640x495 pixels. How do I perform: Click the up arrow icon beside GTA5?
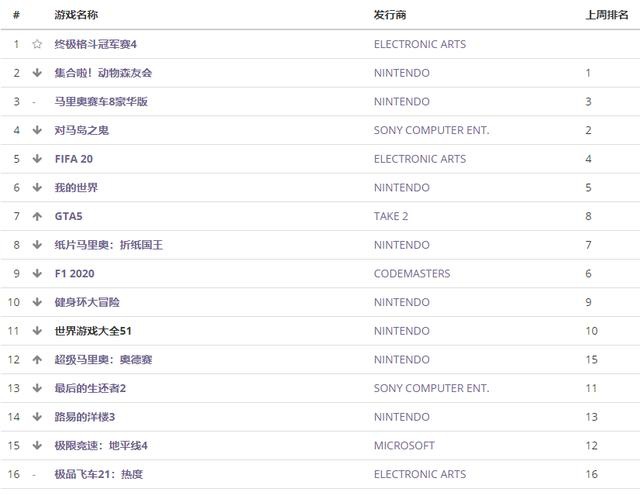pos(37,216)
